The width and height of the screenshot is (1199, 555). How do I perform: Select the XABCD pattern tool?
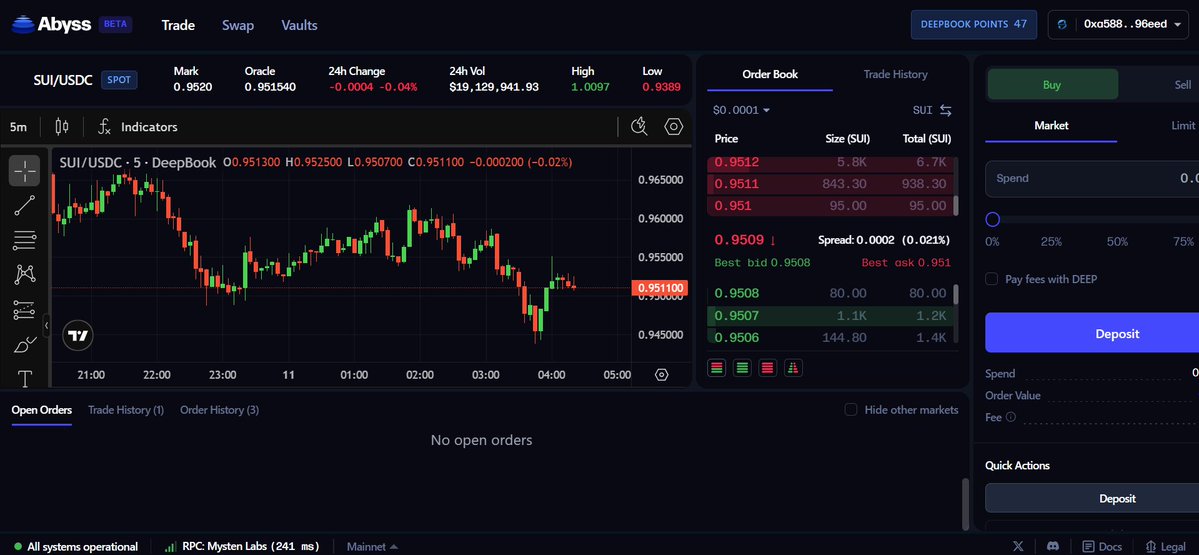pyautogui.click(x=24, y=274)
